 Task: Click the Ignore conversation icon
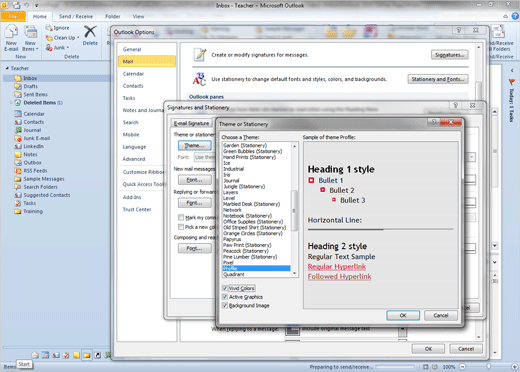point(49,28)
